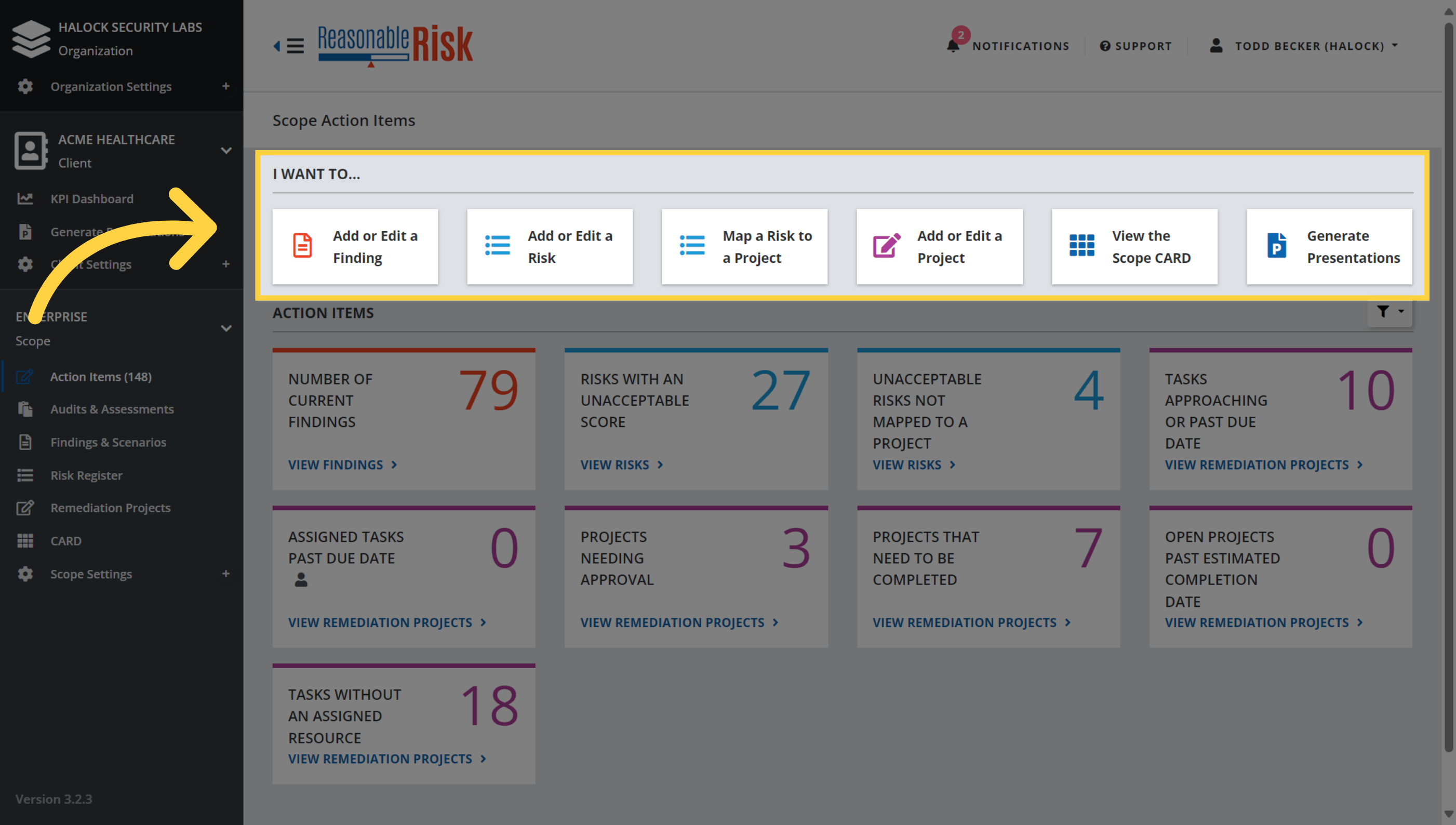
Task: Click the Organization Settings gear icon
Action: pos(25,86)
